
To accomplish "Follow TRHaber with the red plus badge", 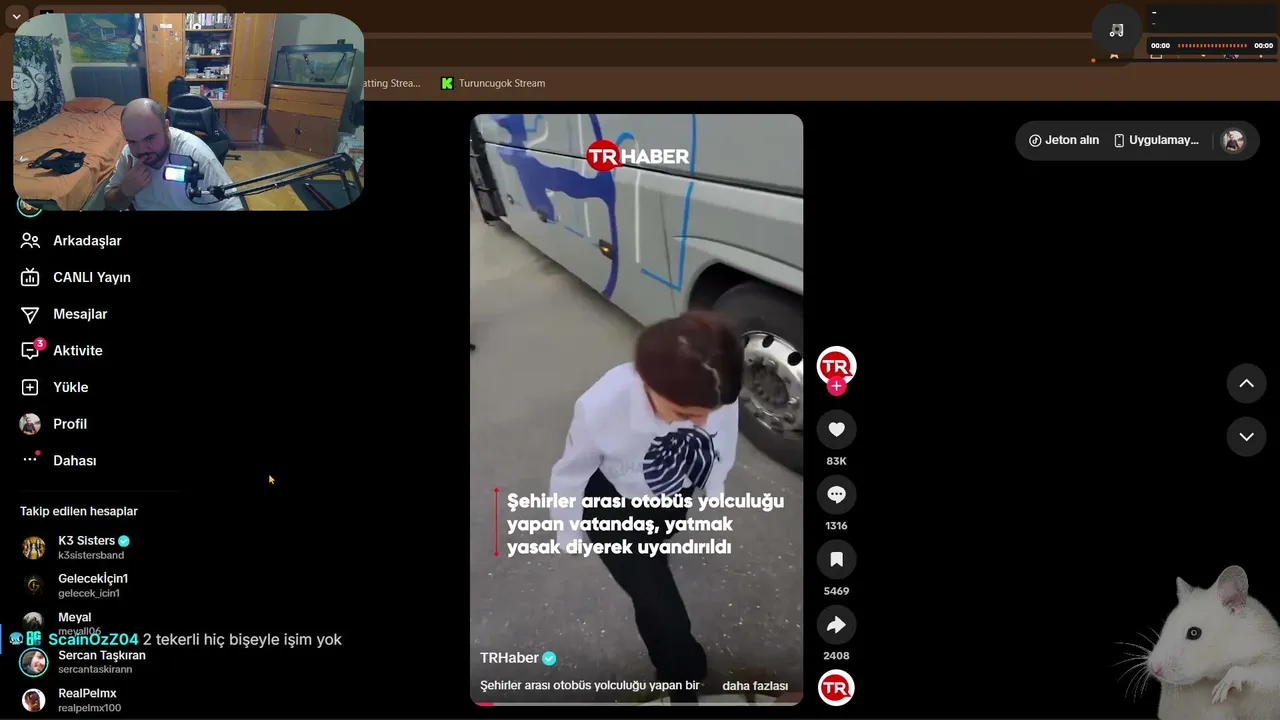I will coord(836,387).
